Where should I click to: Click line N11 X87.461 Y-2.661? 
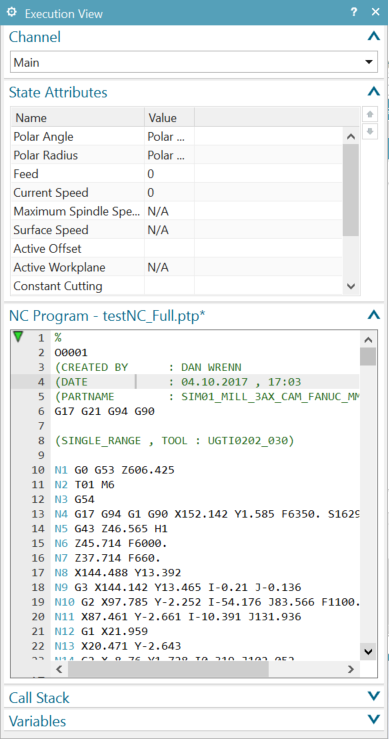pos(178,616)
